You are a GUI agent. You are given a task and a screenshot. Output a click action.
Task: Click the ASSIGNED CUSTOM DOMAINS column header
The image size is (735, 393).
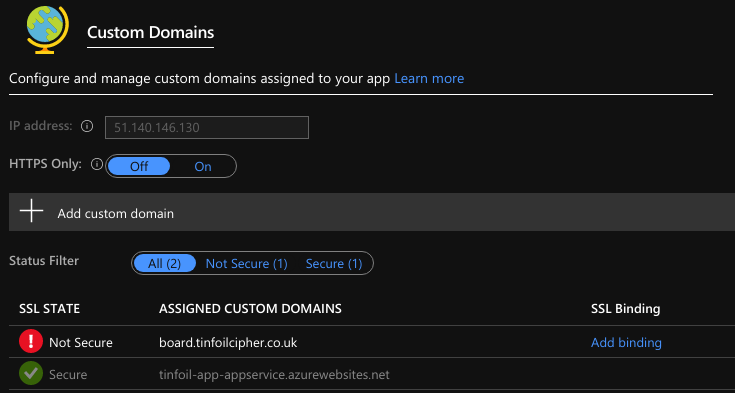(x=250, y=309)
